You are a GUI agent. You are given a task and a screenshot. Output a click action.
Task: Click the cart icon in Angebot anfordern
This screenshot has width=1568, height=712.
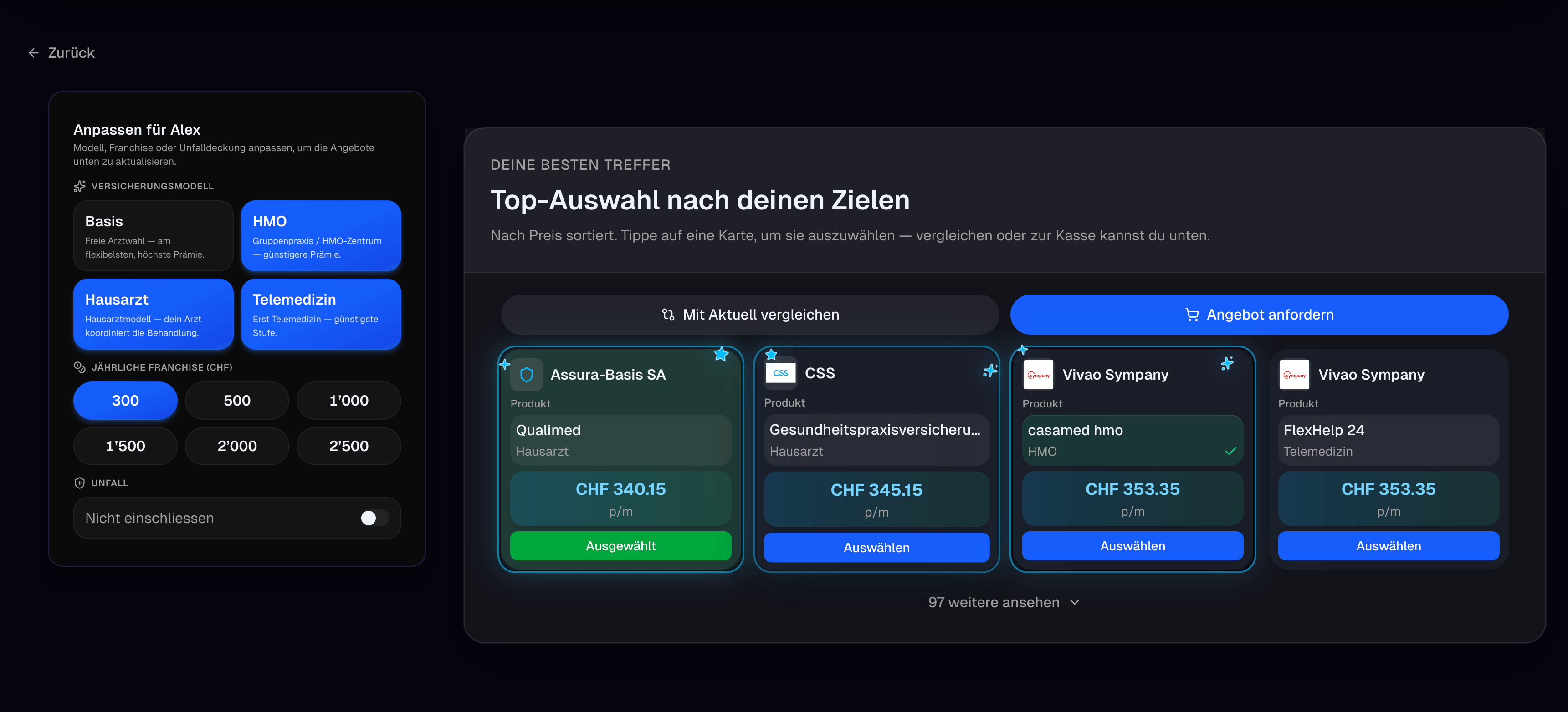point(1192,315)
